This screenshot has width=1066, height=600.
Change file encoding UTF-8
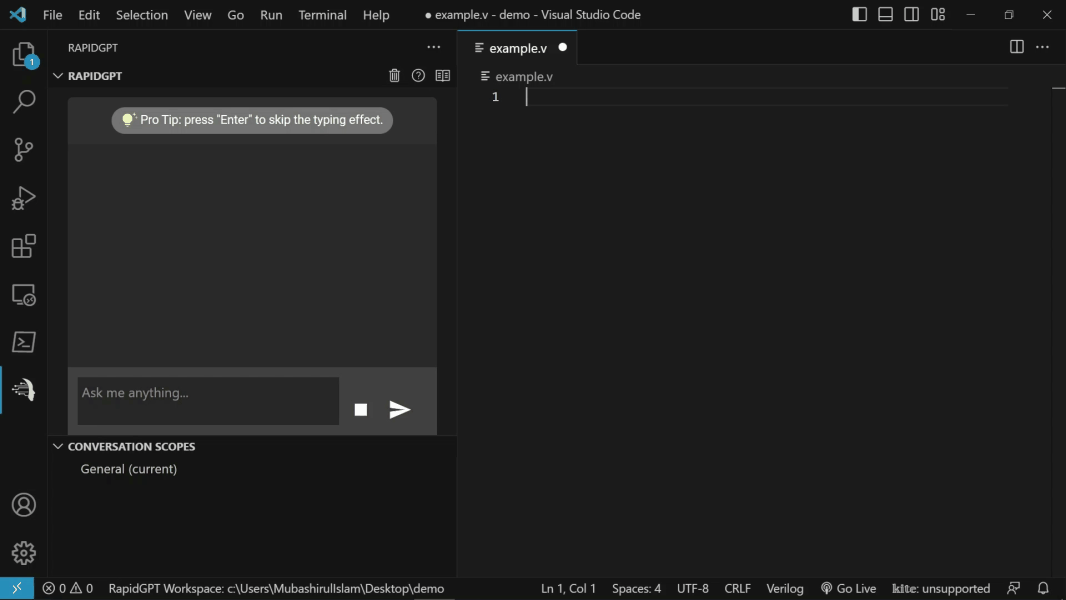693,588
